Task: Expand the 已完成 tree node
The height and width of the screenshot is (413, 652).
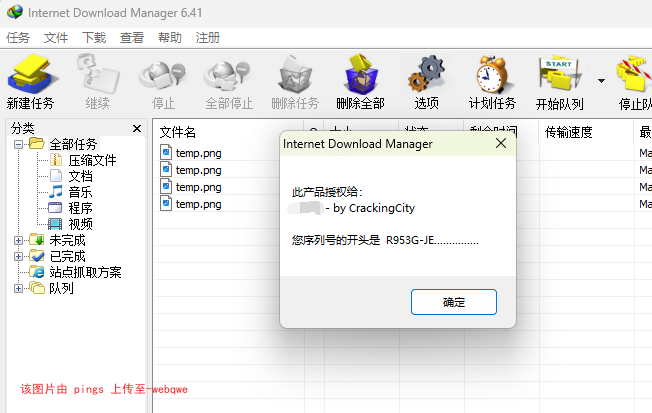Action: coord(18,256)
